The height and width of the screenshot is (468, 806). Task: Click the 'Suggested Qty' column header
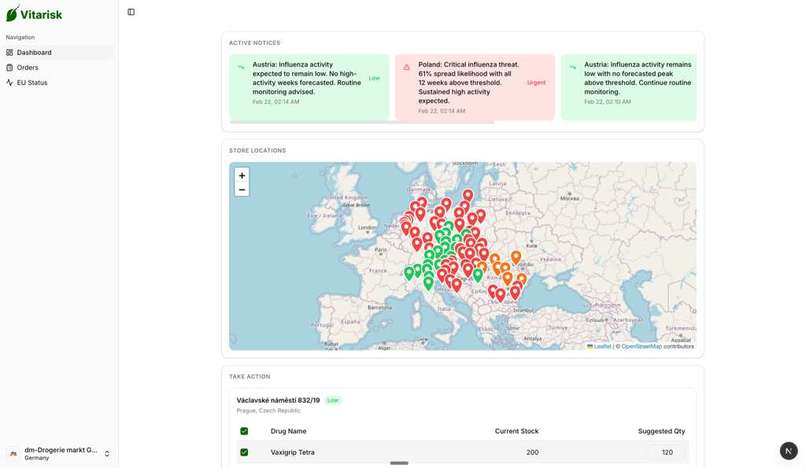tap(662, 431)
